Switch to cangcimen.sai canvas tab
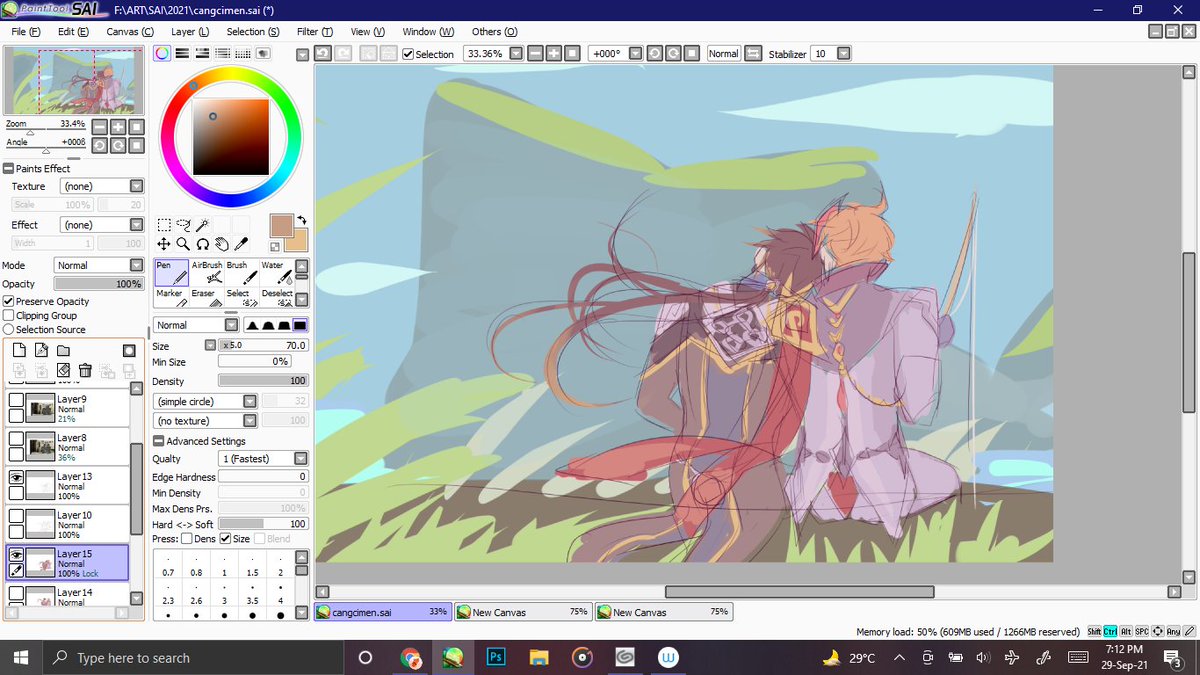Screen dimensions: 1200x675 [383, 612]
